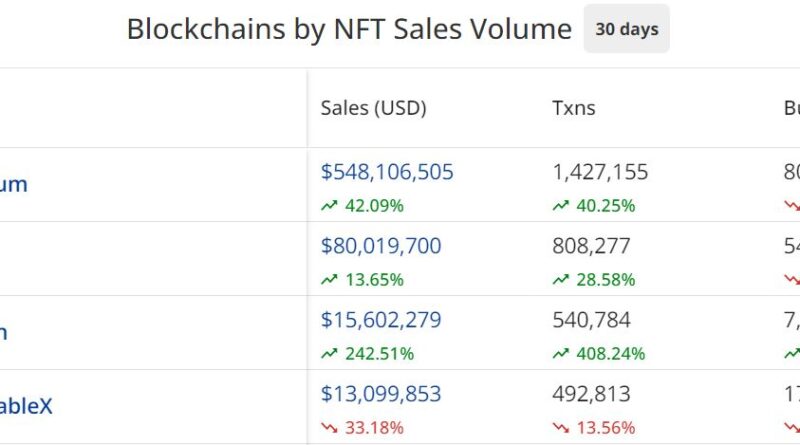Open the 30 days period selector

pos(626,29)
